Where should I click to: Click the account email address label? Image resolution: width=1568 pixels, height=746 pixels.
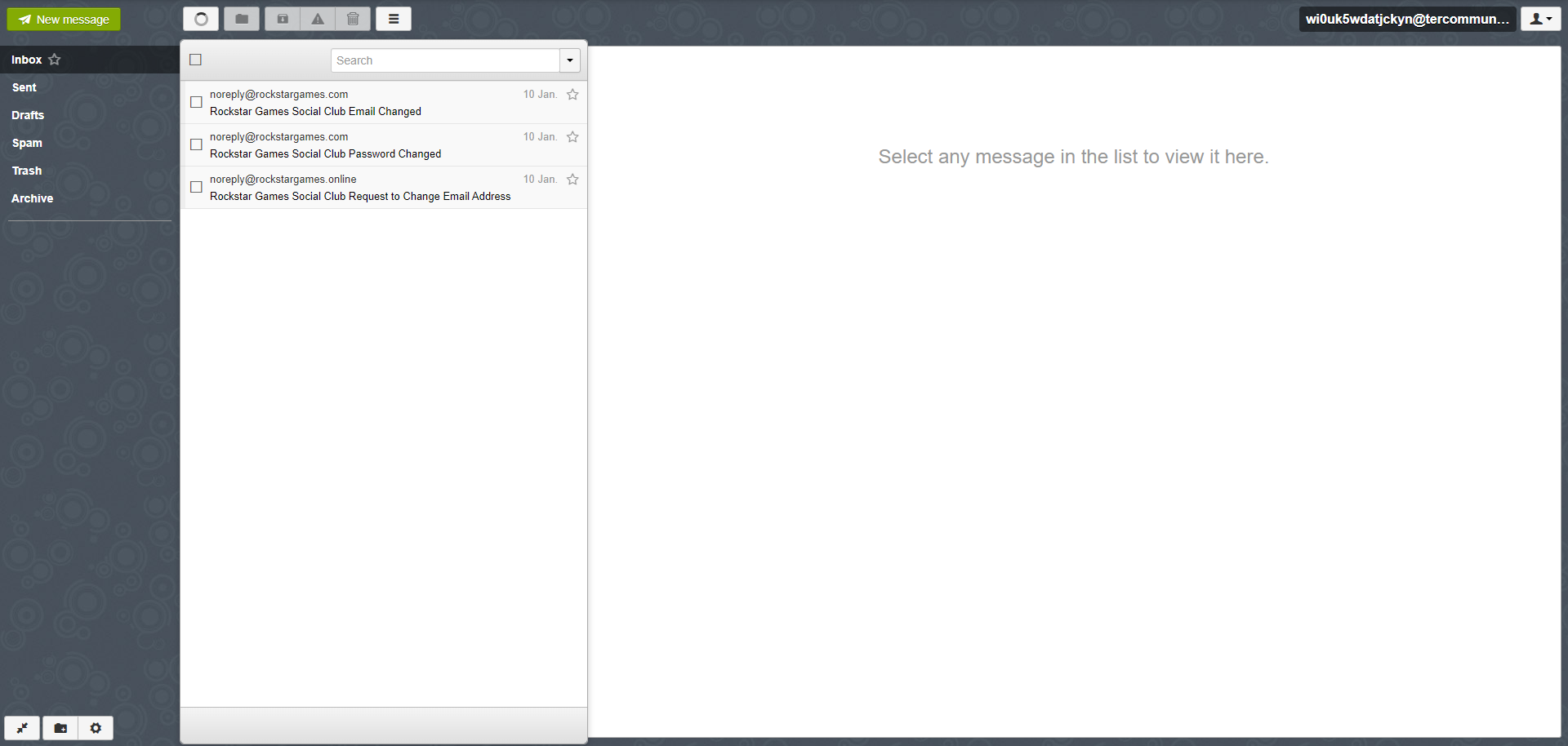[x=1407, y=19]
